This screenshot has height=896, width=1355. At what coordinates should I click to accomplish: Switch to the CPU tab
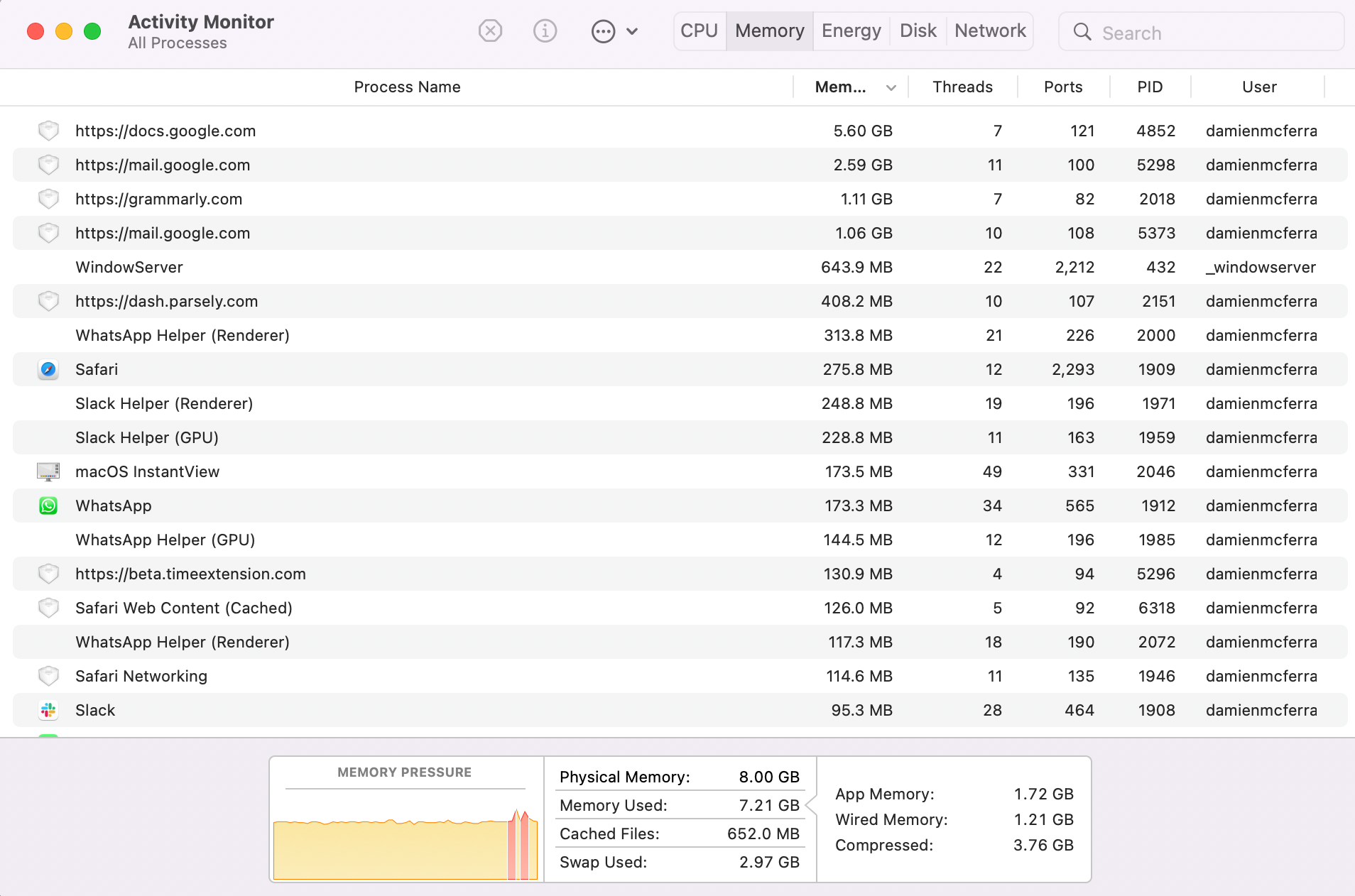pyautogui.click(x=699, y=31)
